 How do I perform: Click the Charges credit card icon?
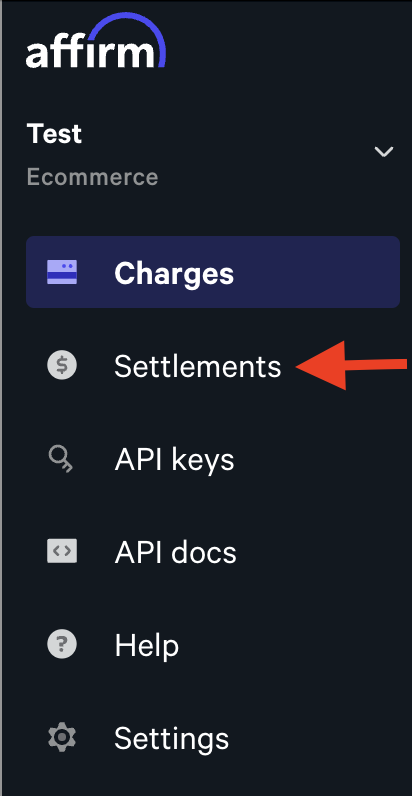(x=62, y=272)
